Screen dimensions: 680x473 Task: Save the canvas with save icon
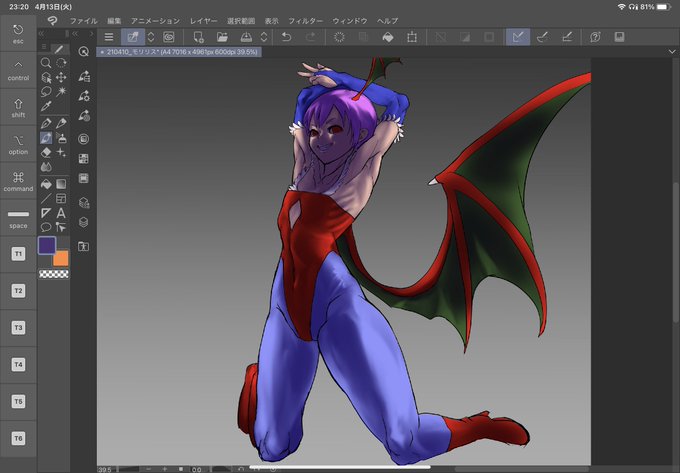tap(246, 37)
